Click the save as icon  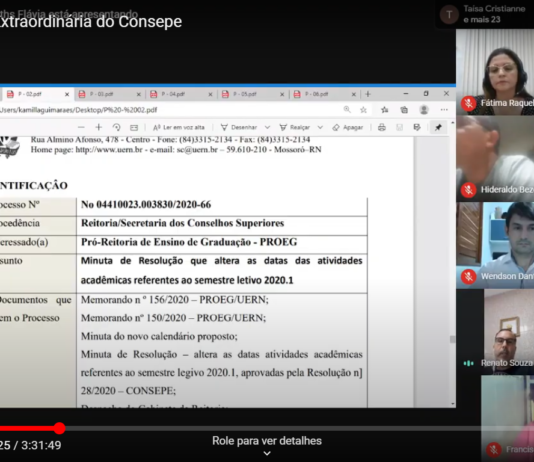[417, 127]
